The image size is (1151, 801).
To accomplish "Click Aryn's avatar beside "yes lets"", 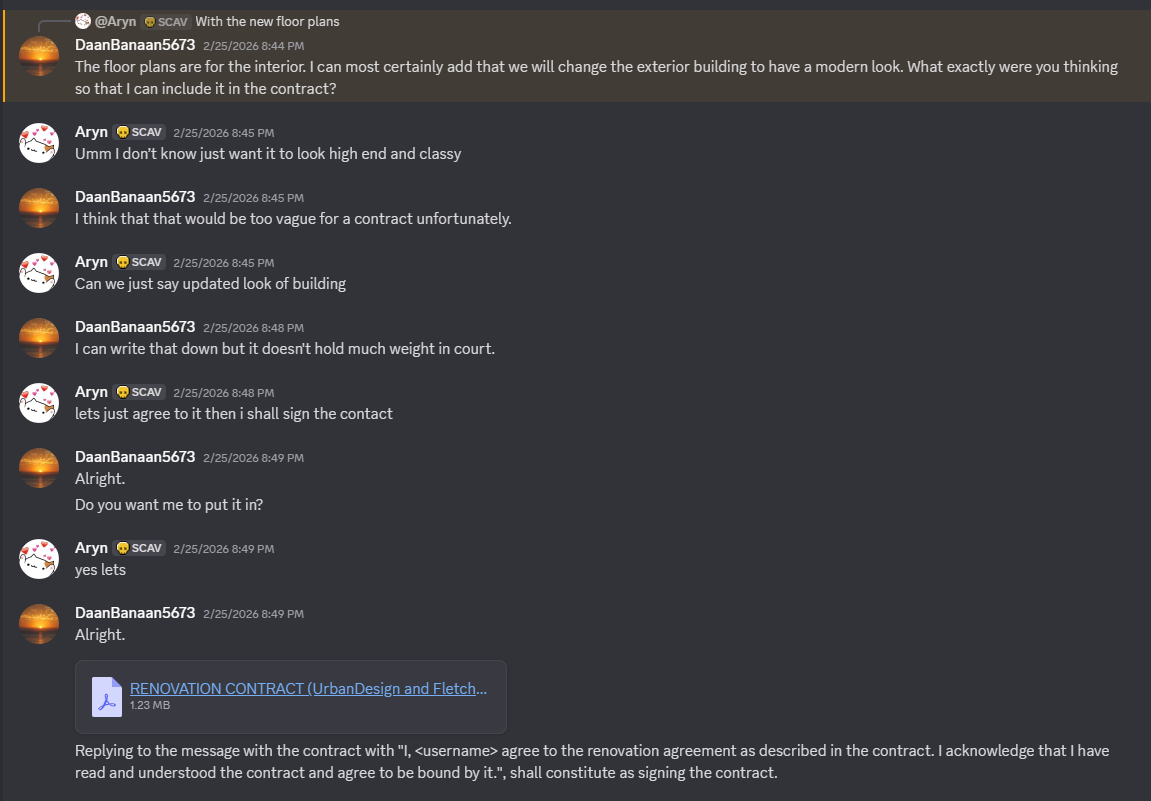I will coord(39,559).
